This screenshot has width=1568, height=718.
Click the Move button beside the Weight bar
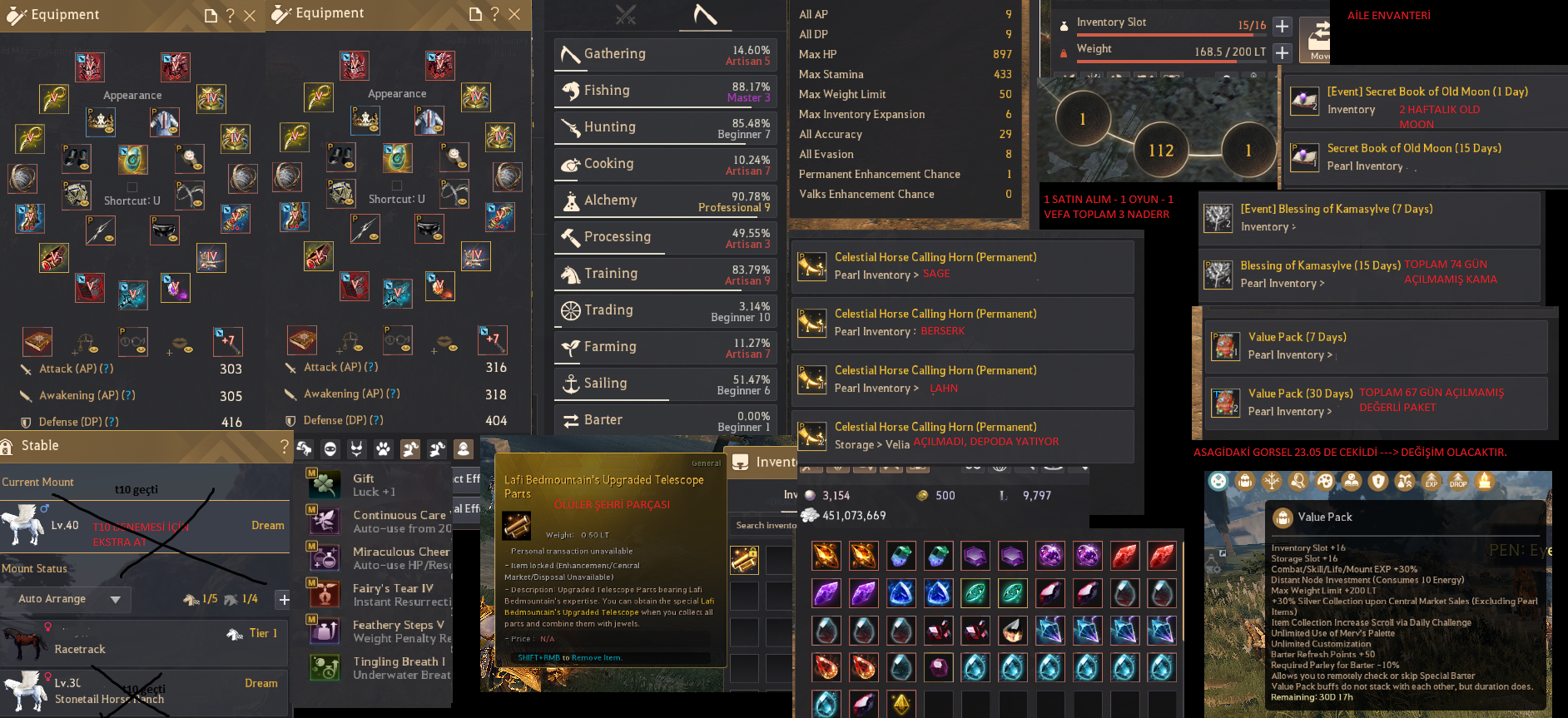tap(1316, 39)
